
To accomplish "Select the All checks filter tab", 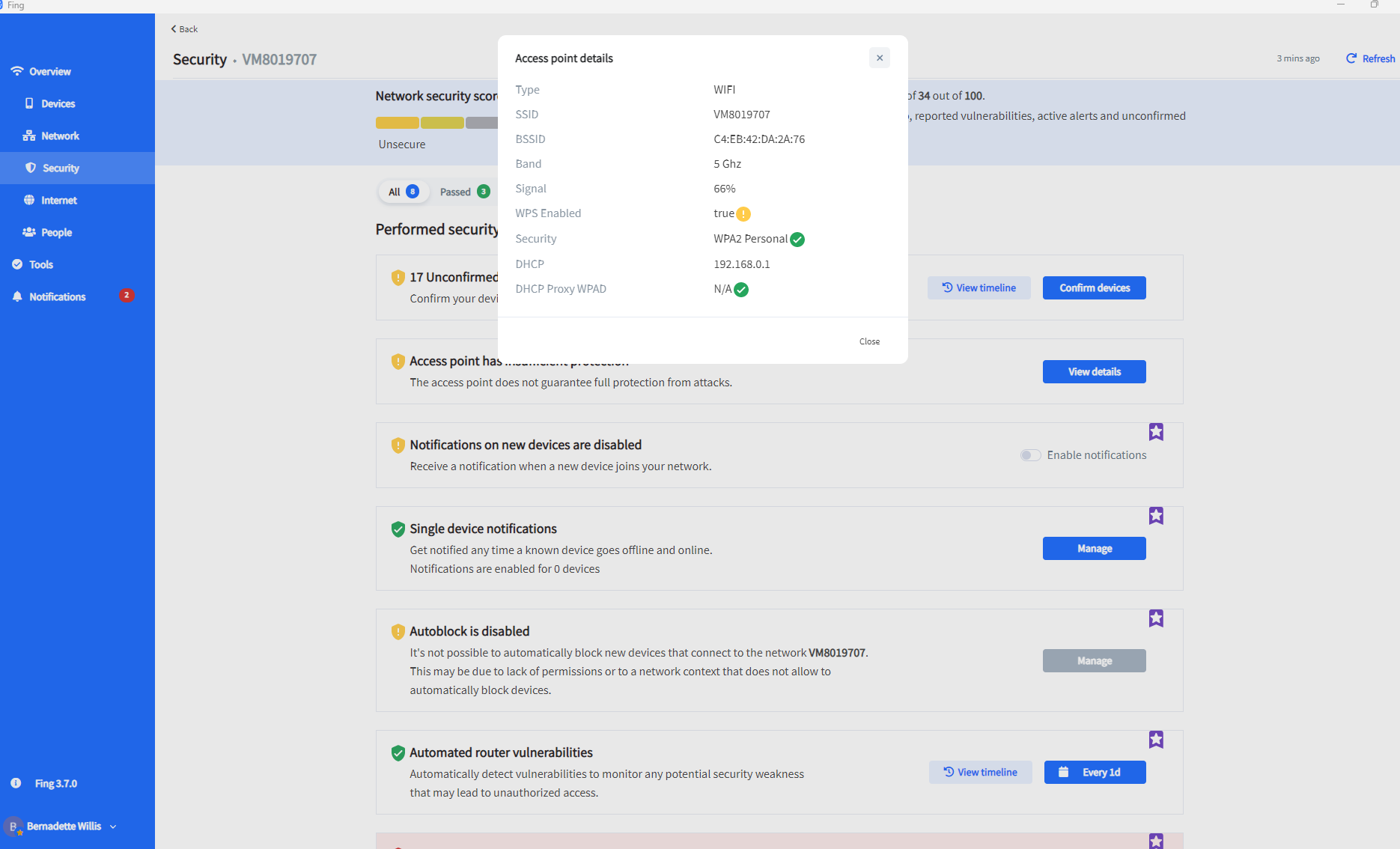I will click(404, 192).
